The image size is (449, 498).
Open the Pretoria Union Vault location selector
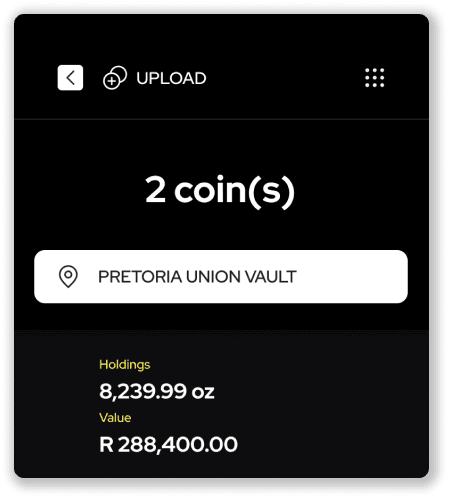pyautogui.click(x=221, y=276)
